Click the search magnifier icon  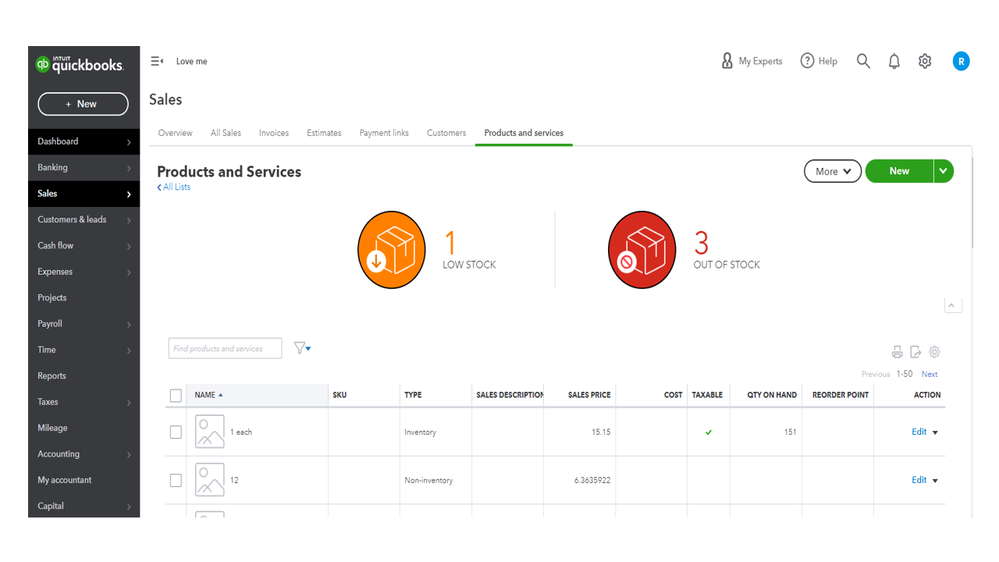(863, 61)
